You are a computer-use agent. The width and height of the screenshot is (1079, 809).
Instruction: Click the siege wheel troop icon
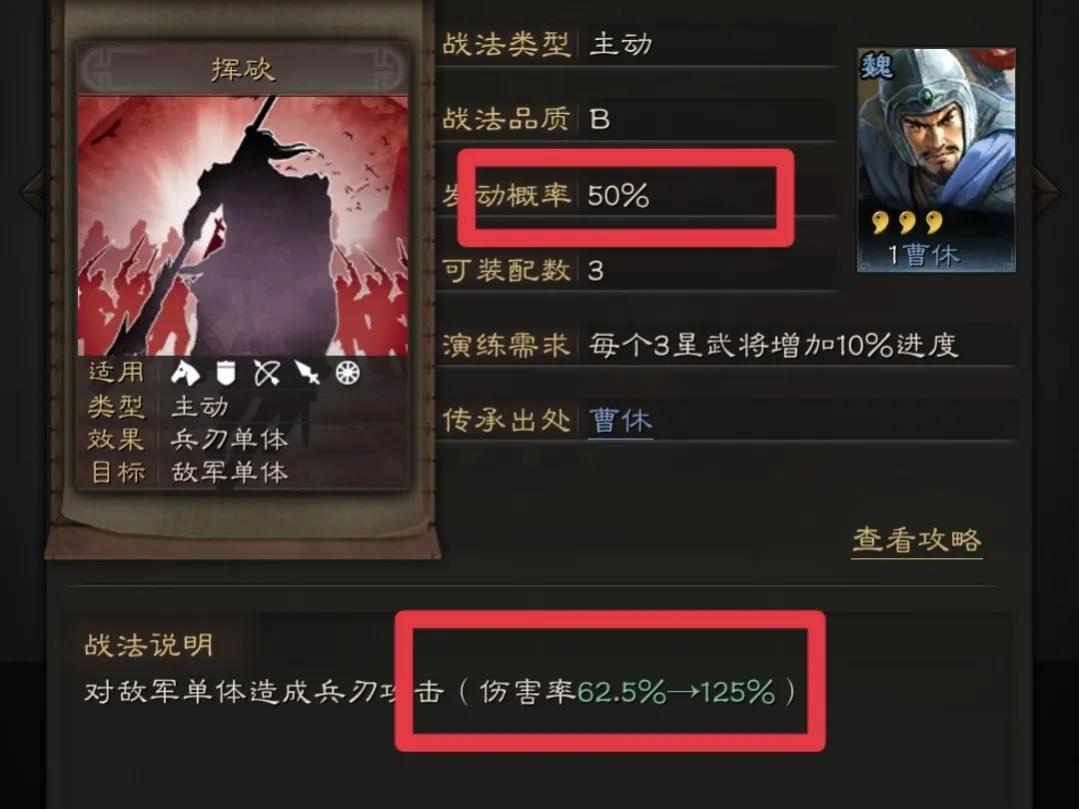[x=348, y=373]
